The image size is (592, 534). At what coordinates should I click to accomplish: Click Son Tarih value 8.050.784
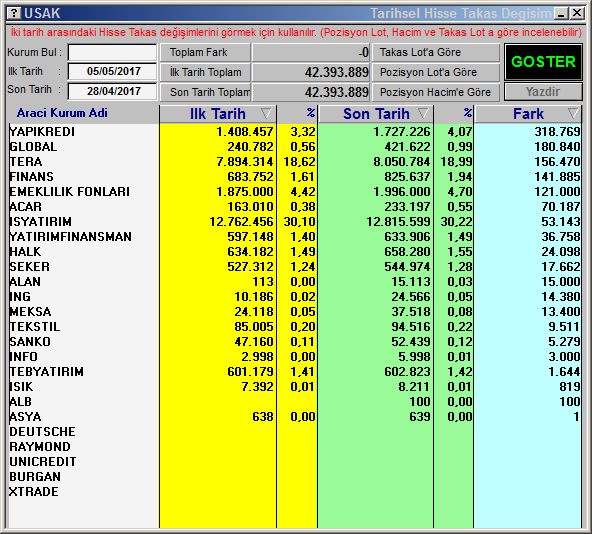[x=402, y=162]
